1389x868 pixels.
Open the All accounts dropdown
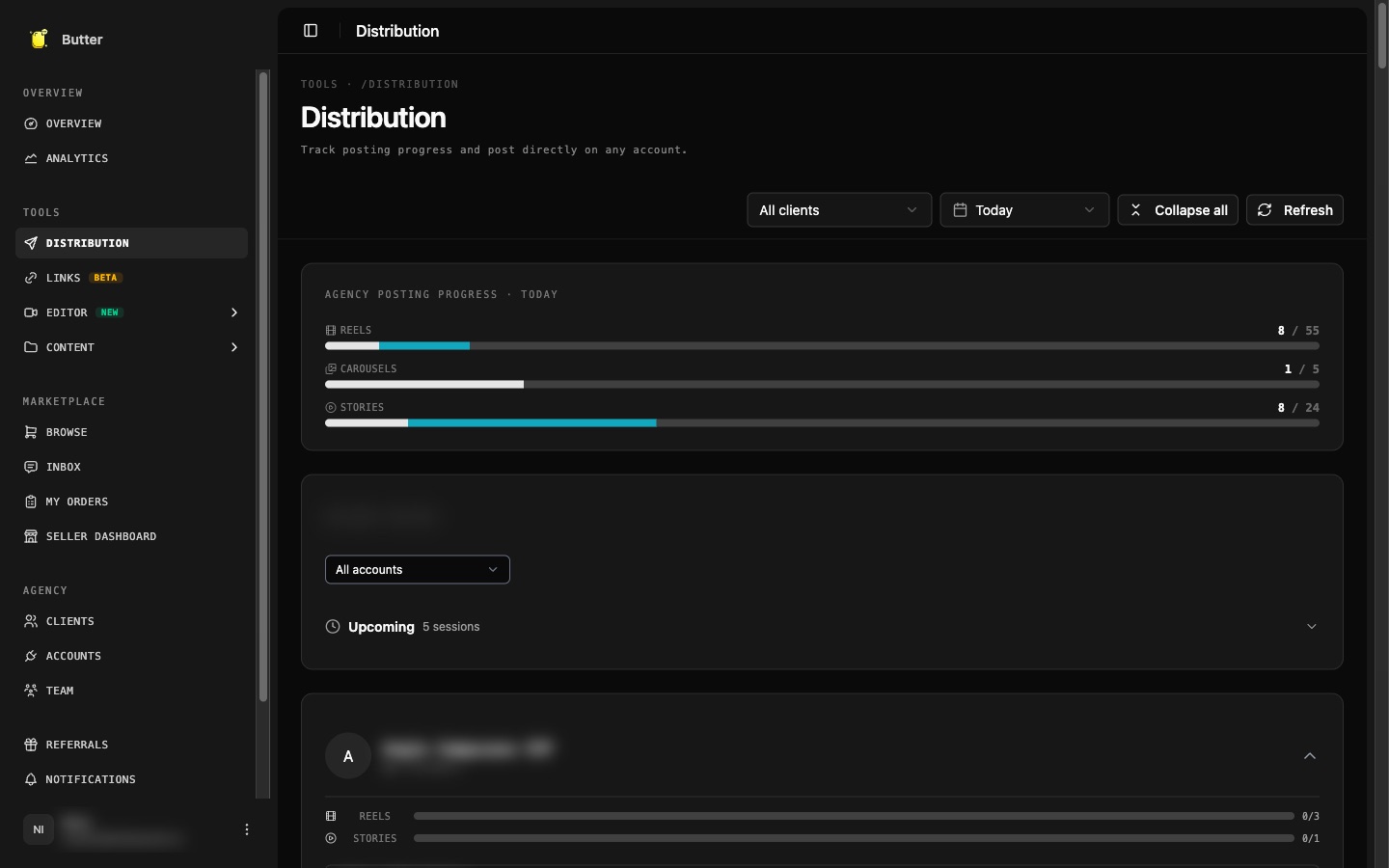tap(418, 570)
